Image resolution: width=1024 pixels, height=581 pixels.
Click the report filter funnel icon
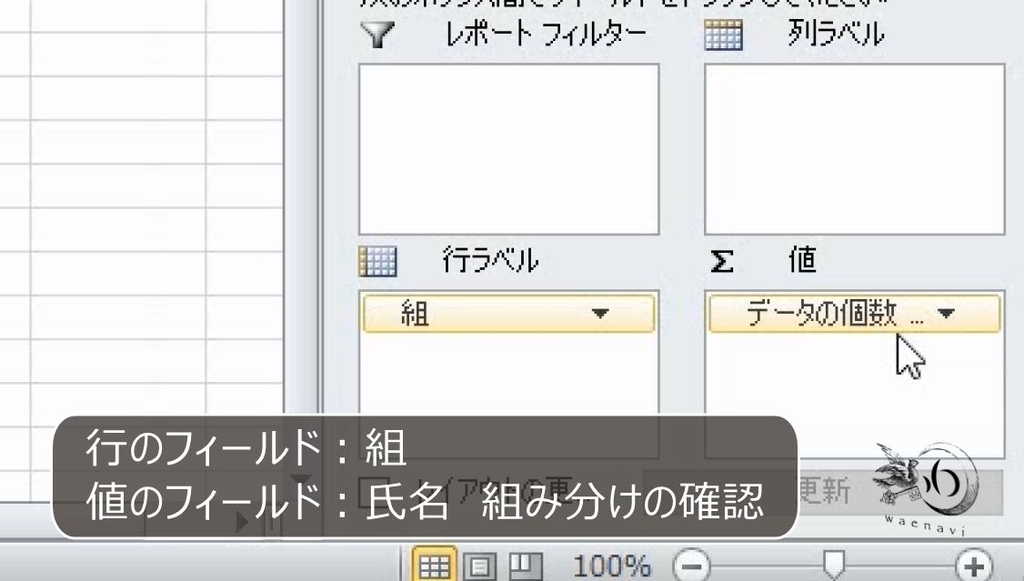[x=378, y=34]
